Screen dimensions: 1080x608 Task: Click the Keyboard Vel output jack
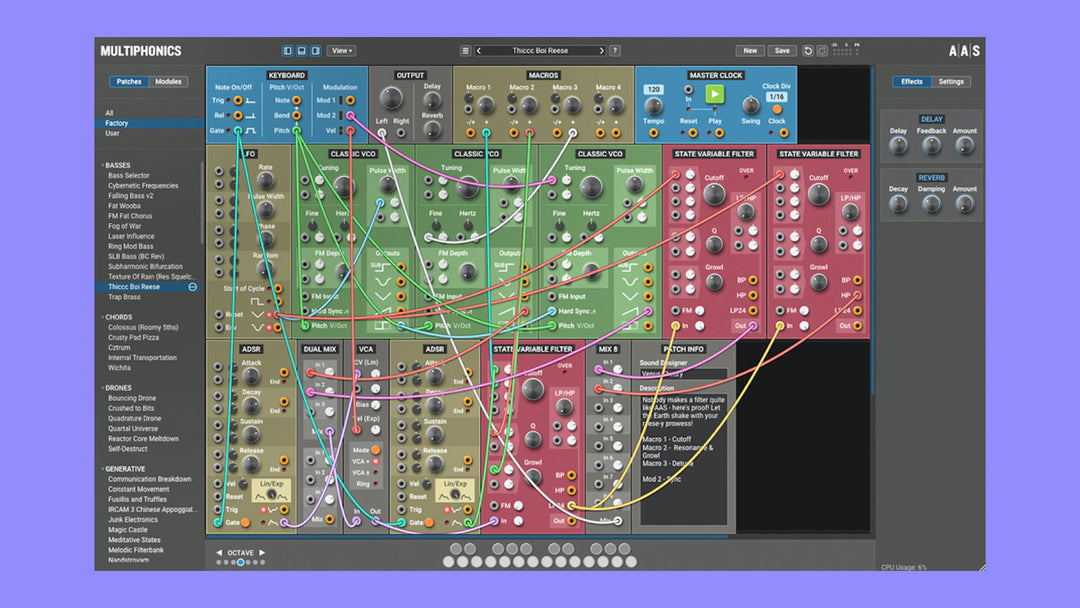point(351,131)
